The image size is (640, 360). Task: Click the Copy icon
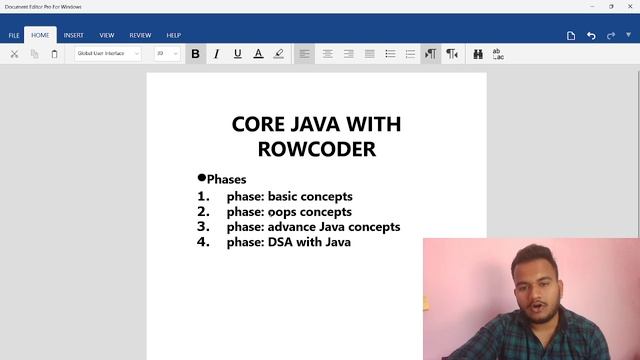34,54
